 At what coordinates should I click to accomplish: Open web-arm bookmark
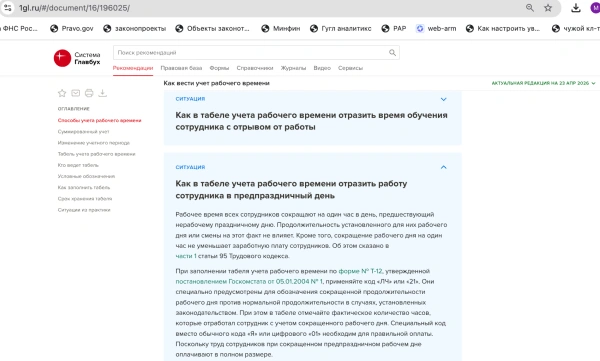pyautogui.click(x=436, y=28)
